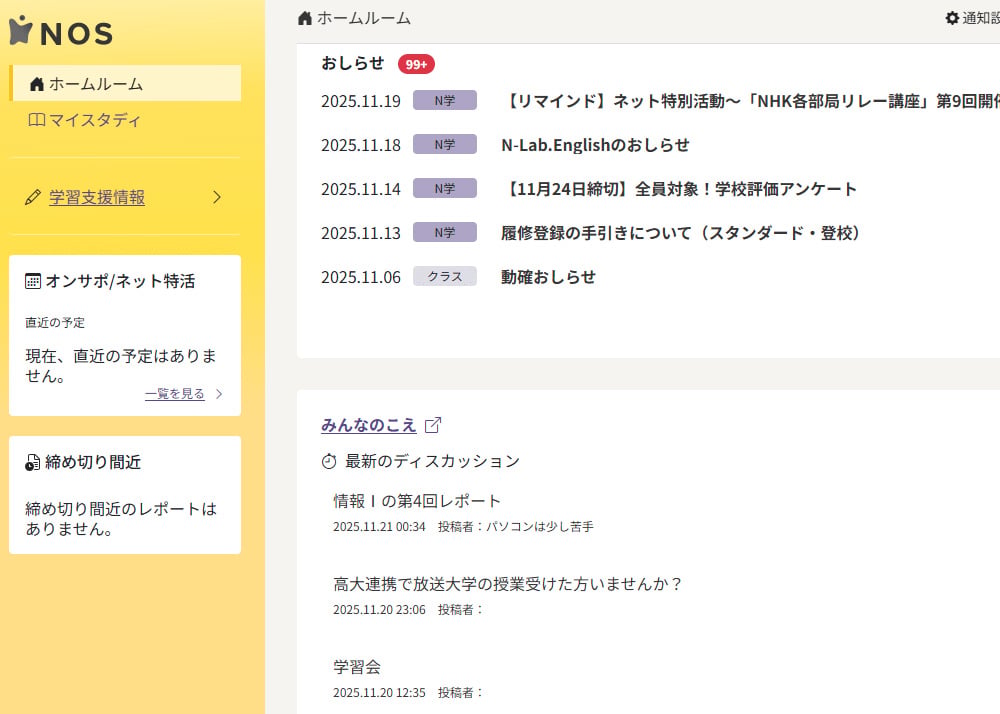Image resolution: width=1000 pixels, height=714 pixels.
Task: Click the clock icon by 最新のディスカッション
Action: (x=328, y=461)
